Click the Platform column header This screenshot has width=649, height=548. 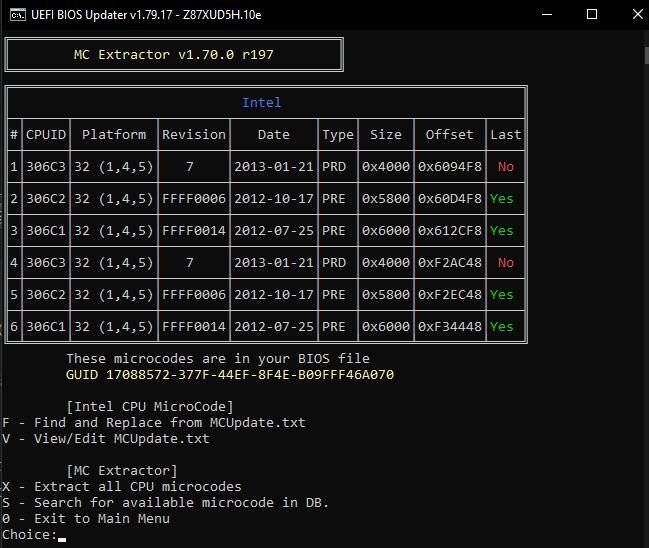114,135
